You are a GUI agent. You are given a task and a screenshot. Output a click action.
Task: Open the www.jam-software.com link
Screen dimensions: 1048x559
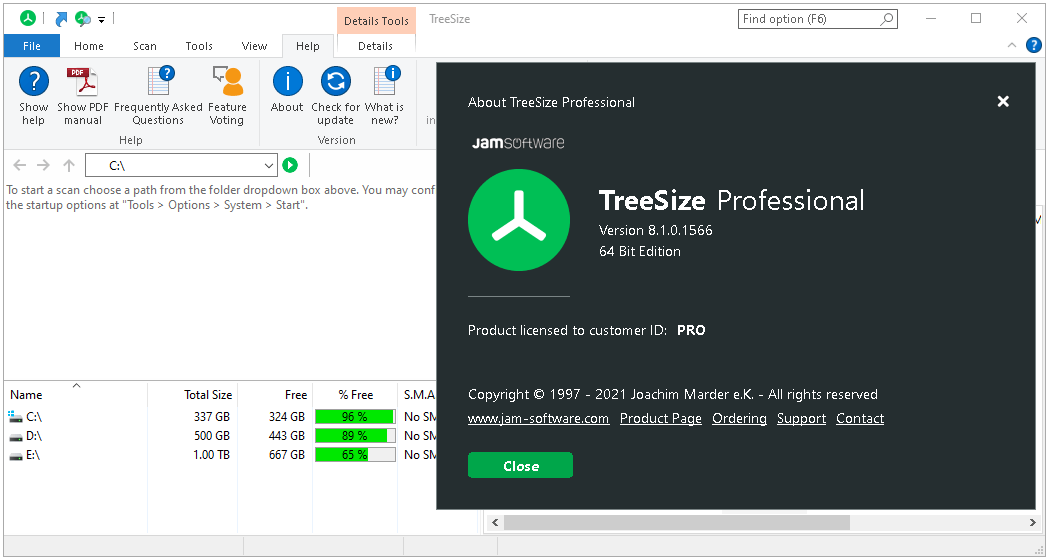click(539, 419)
